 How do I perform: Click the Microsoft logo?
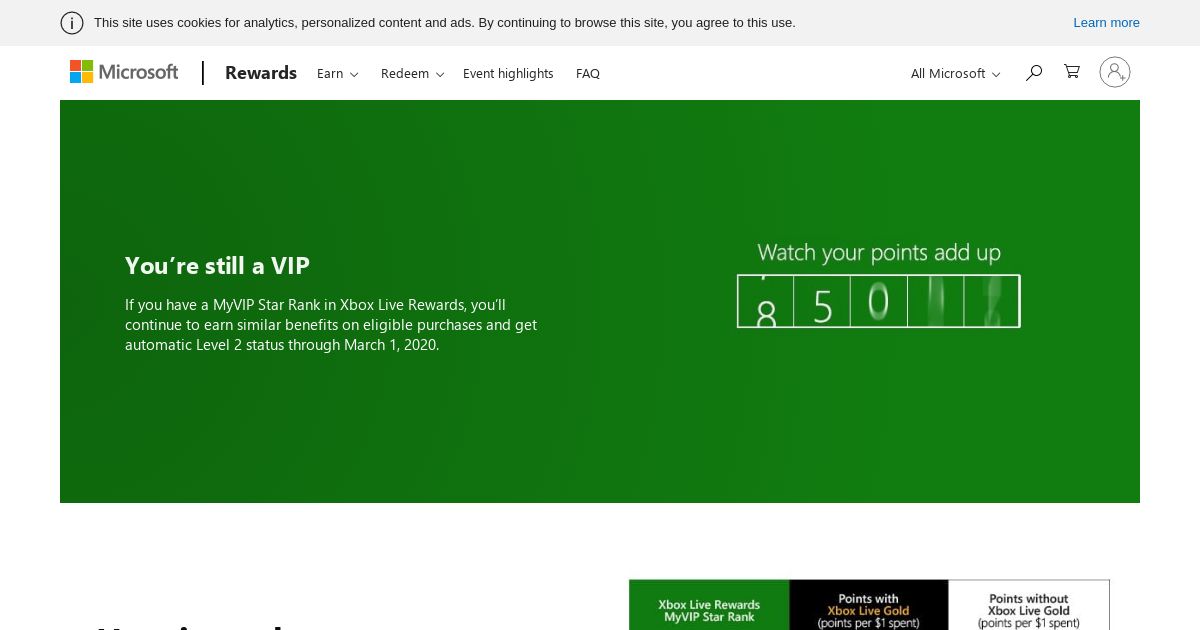[x=124, y=72]
